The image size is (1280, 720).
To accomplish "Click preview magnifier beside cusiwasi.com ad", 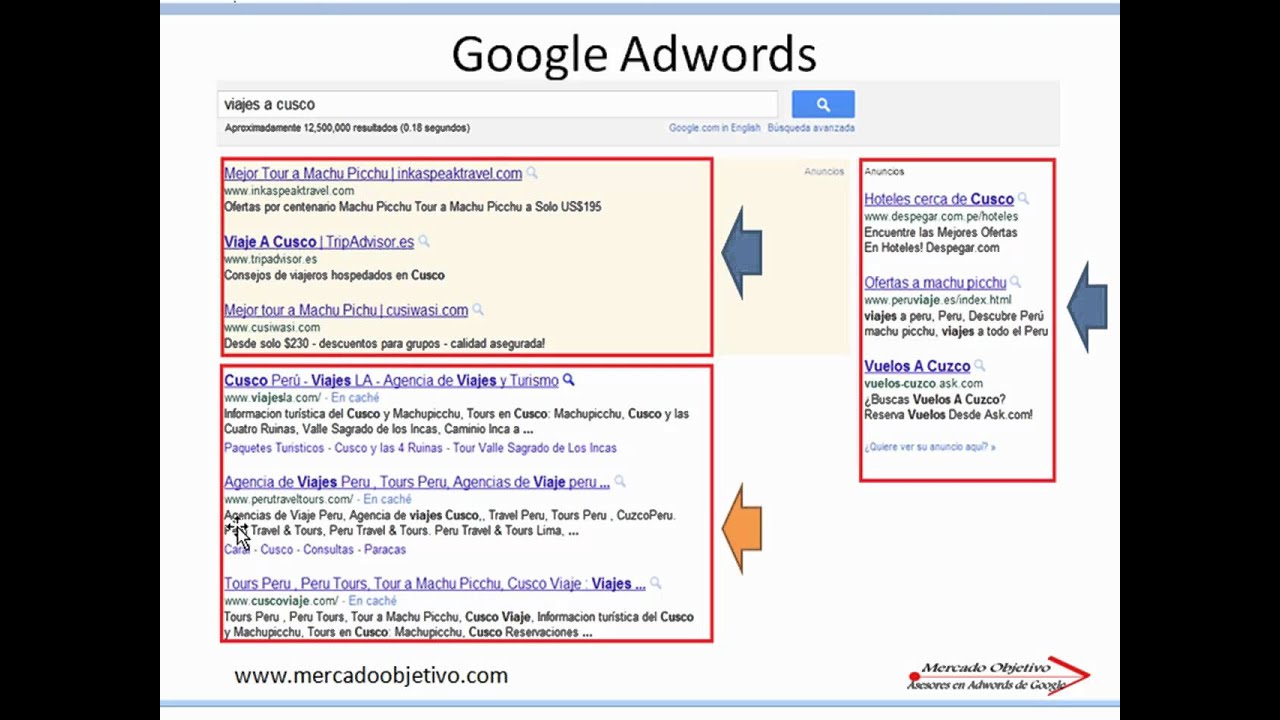I will click(478, 310).
